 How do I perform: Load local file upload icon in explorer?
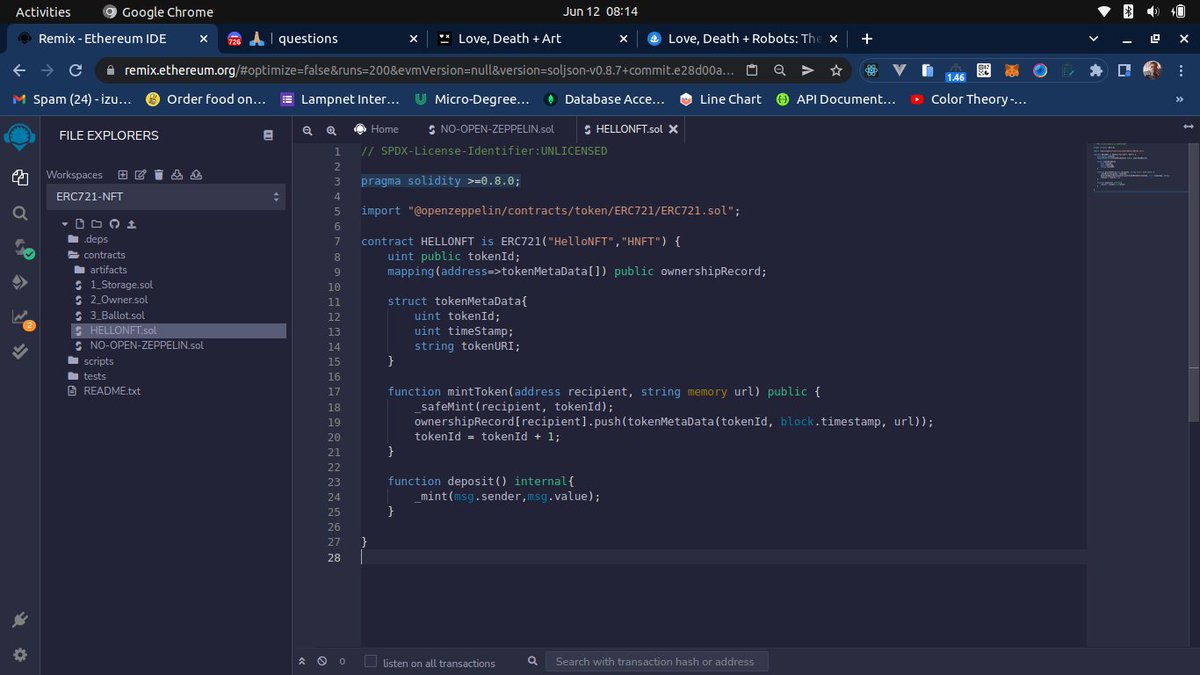point(131,224)
